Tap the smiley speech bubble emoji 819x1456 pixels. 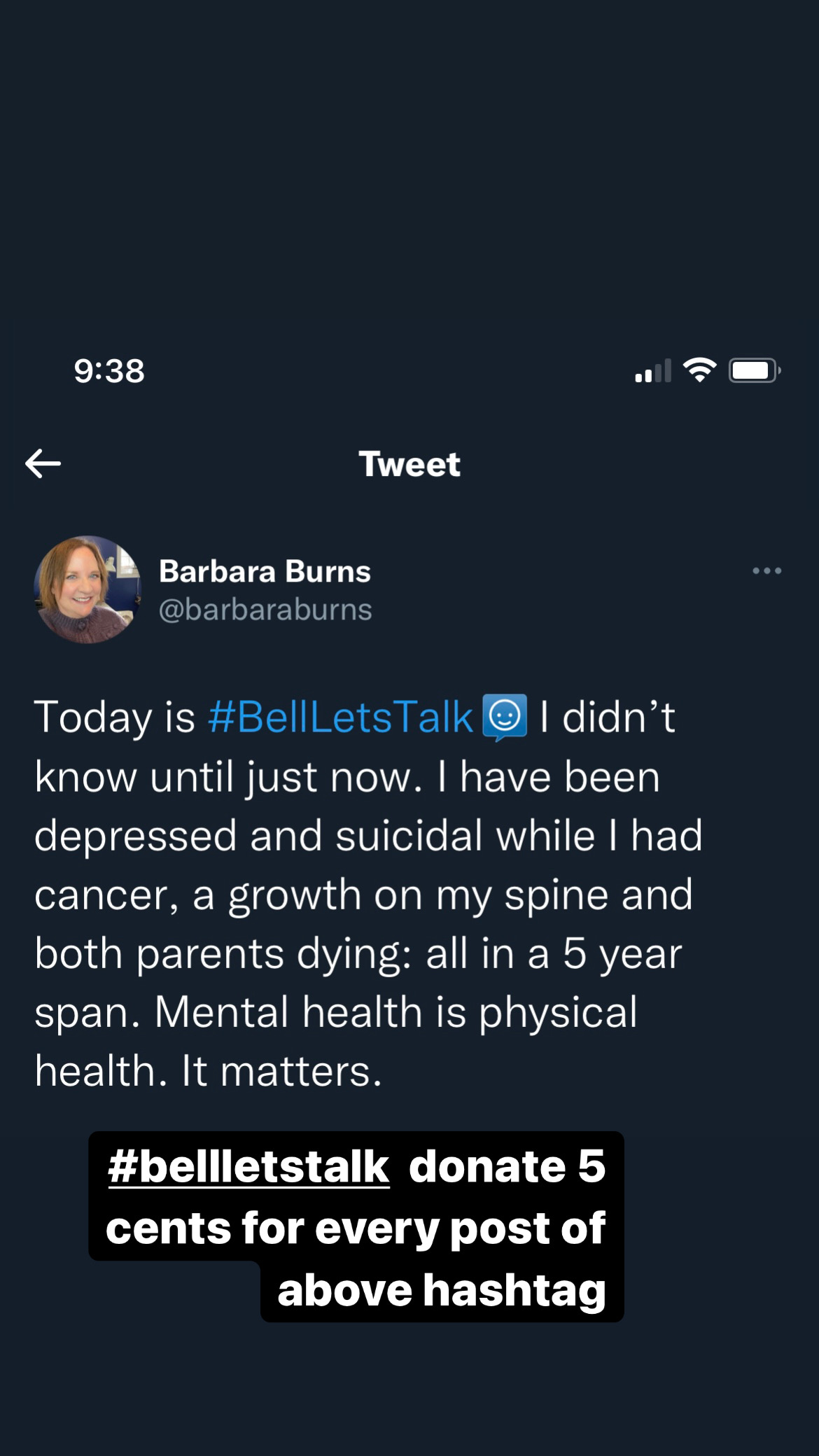click(x=505, y=717)
